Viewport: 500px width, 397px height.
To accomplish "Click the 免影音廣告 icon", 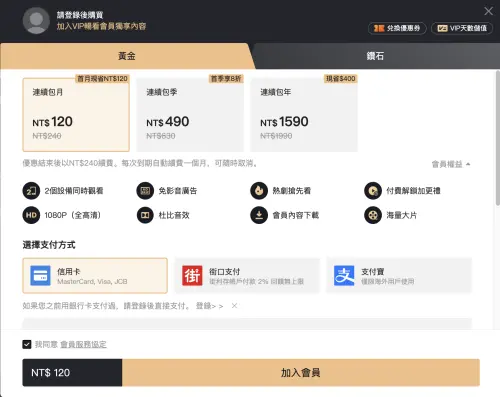I will tap(145, 191).
